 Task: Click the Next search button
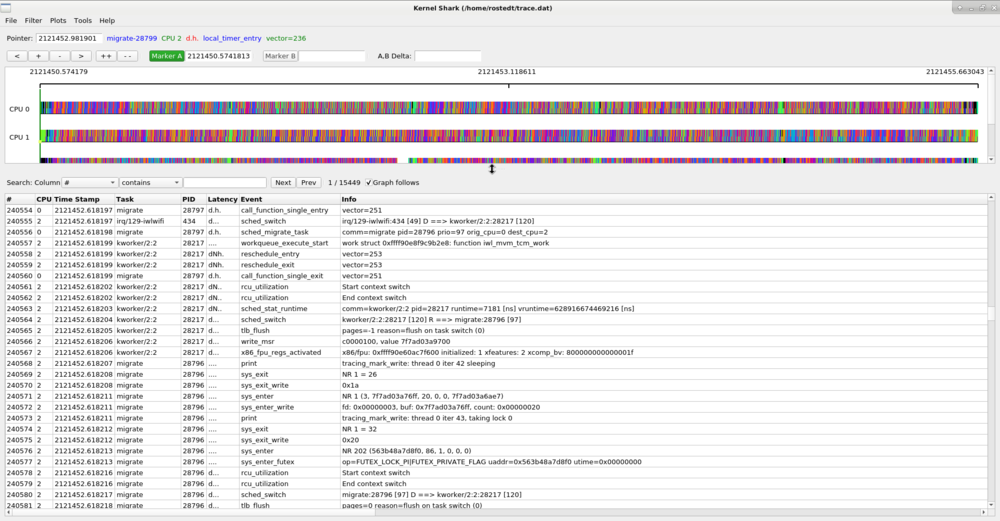tap(283, 182)
